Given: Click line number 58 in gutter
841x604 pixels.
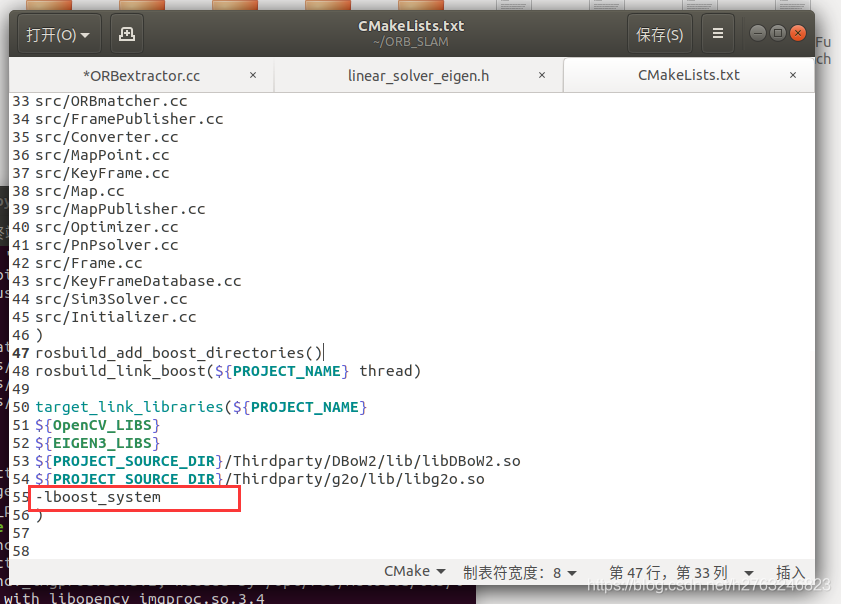Looking at the screenshot, I should click(x=21, y=551).
